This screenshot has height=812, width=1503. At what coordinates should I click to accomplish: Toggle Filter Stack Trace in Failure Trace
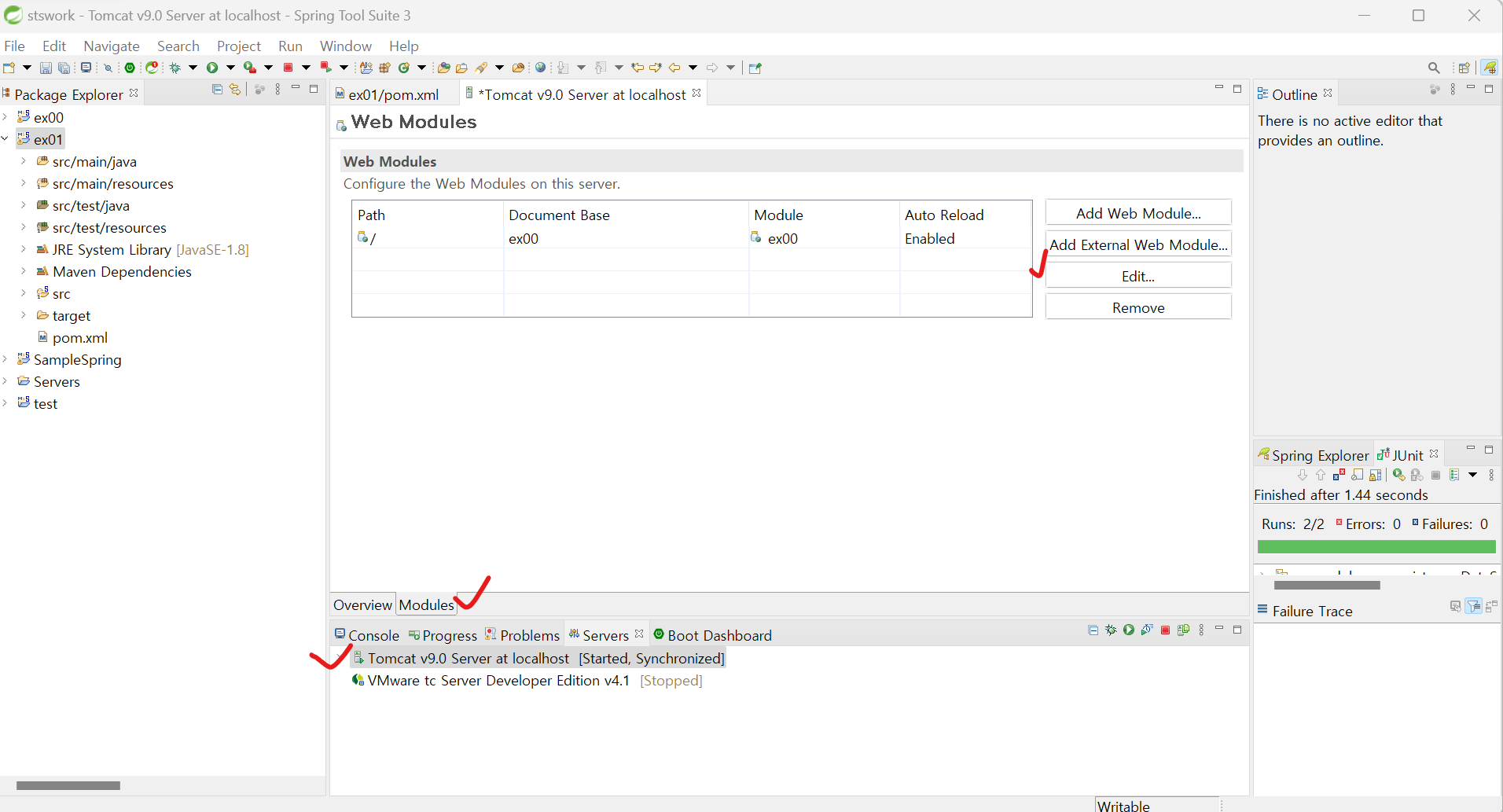[x=1474, y=606]
